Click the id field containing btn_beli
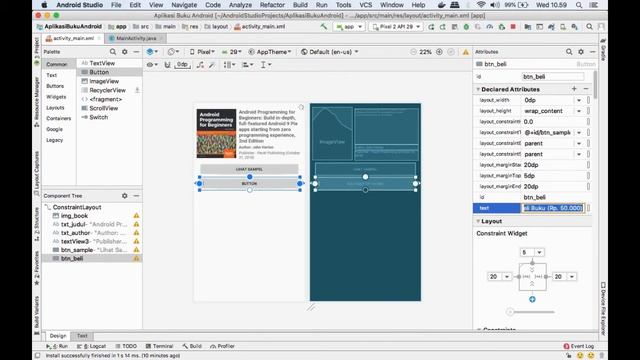The image size is (640, 360). (x=553, y=77)
